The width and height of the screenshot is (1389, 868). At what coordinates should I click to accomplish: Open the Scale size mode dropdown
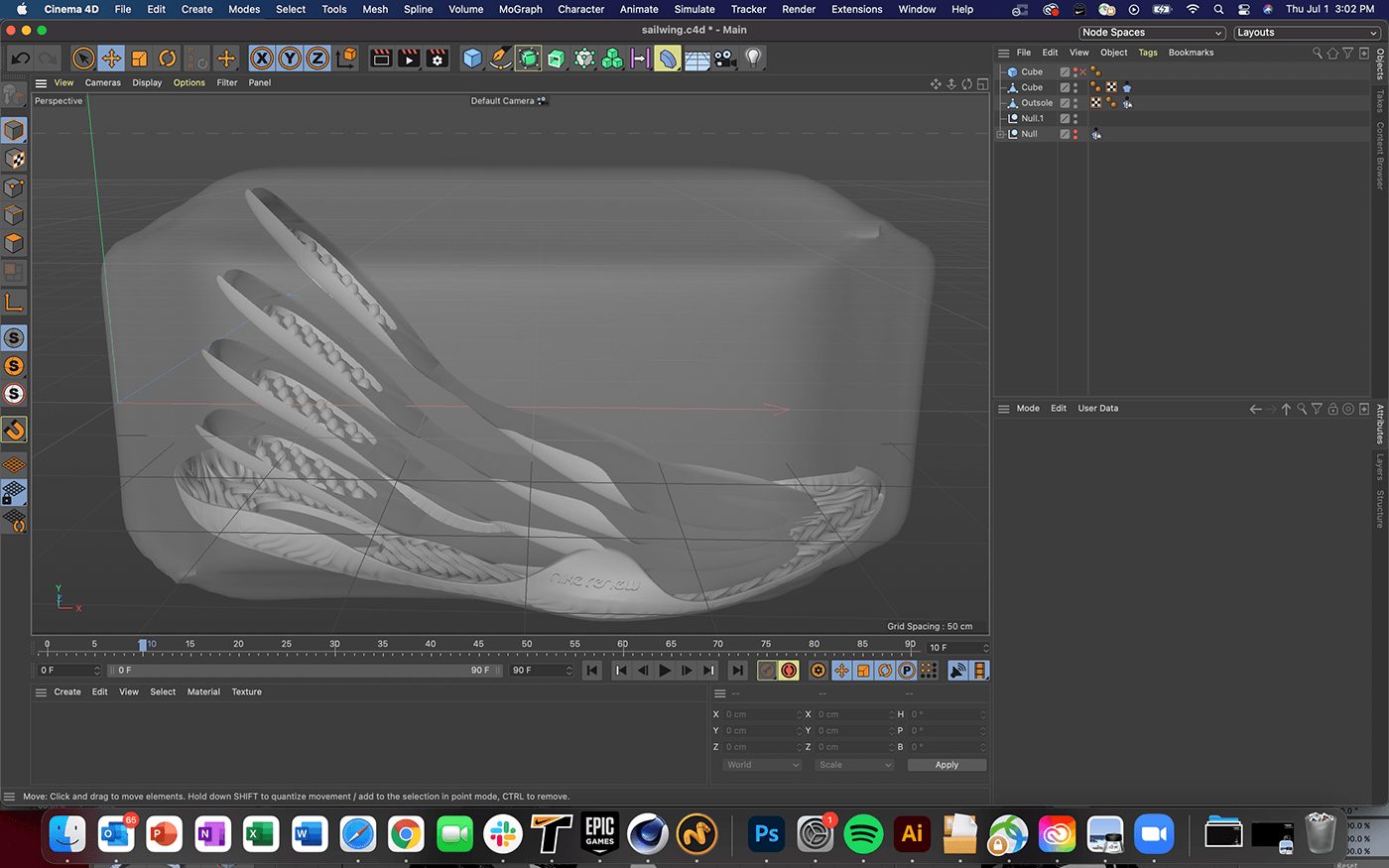(x=854, y=765)
